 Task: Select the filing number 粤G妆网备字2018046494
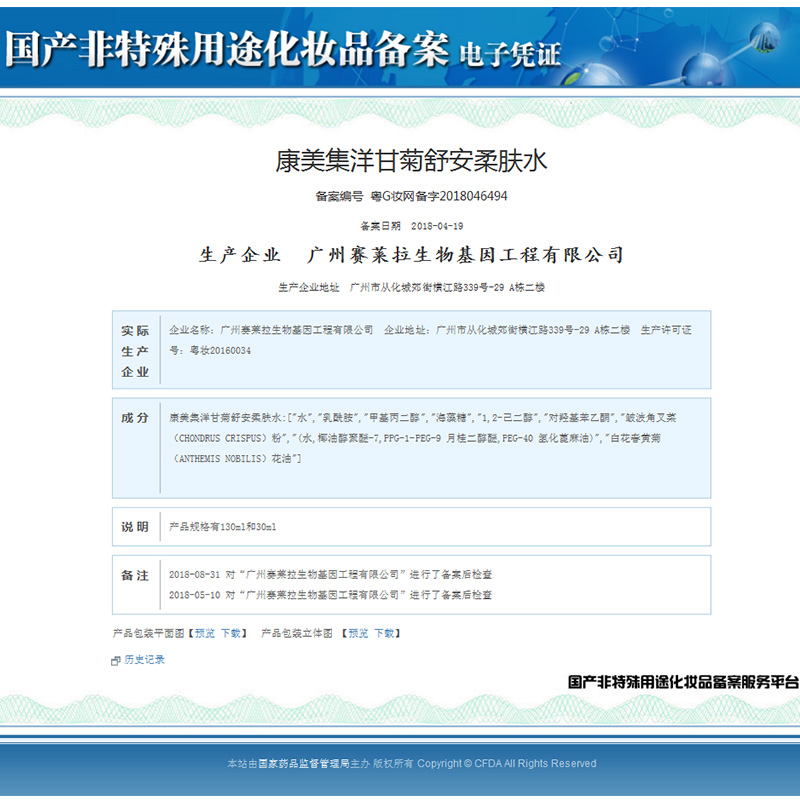click(439, 196)
